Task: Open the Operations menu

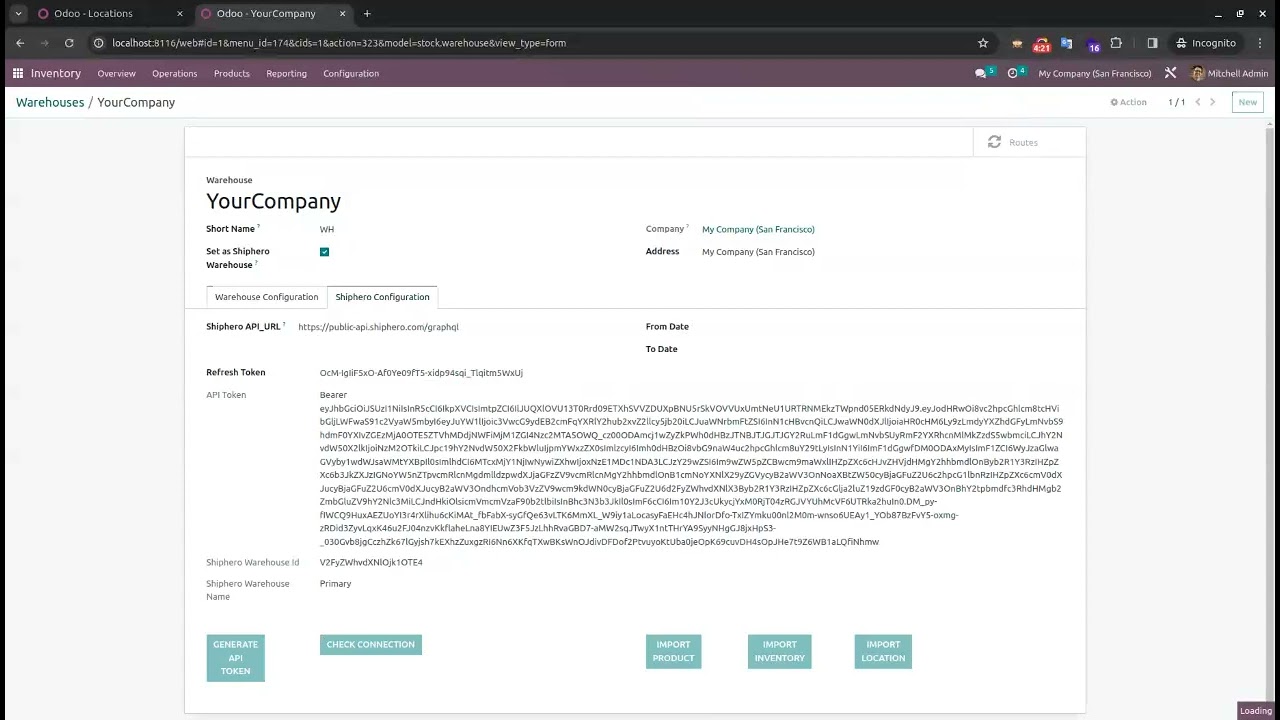Action: click(x=174, y=73)
